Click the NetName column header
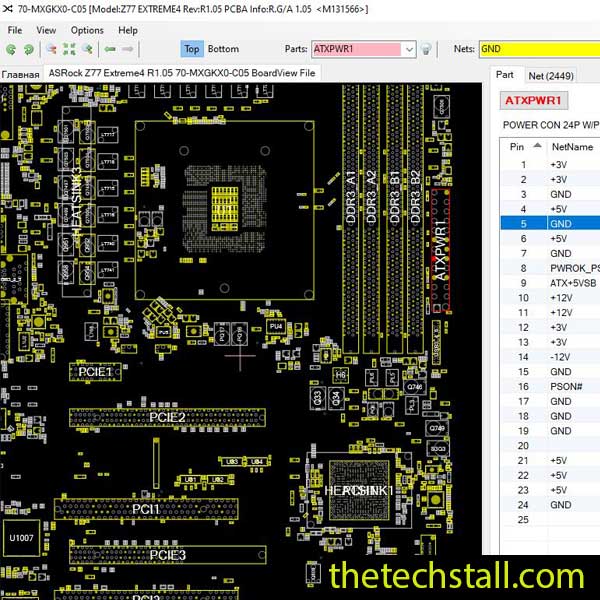 point(572,147)
